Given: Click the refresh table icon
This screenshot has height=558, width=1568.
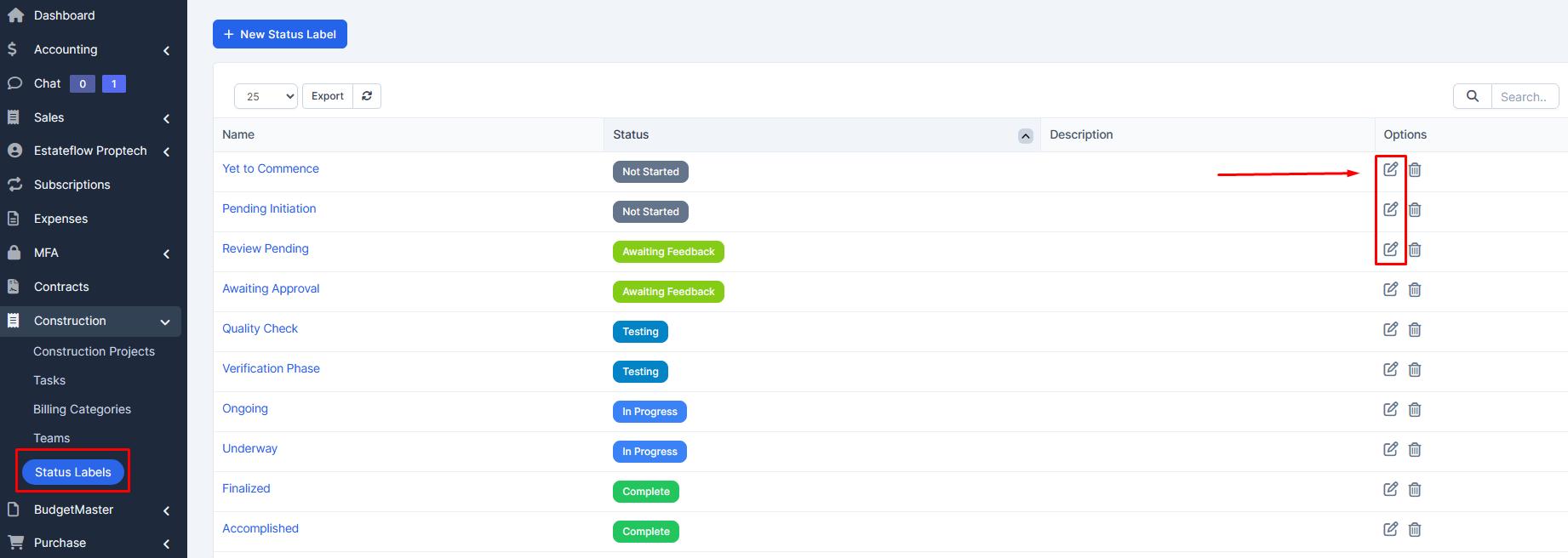Looking at the screenshot, I should (x=367, y=96).
